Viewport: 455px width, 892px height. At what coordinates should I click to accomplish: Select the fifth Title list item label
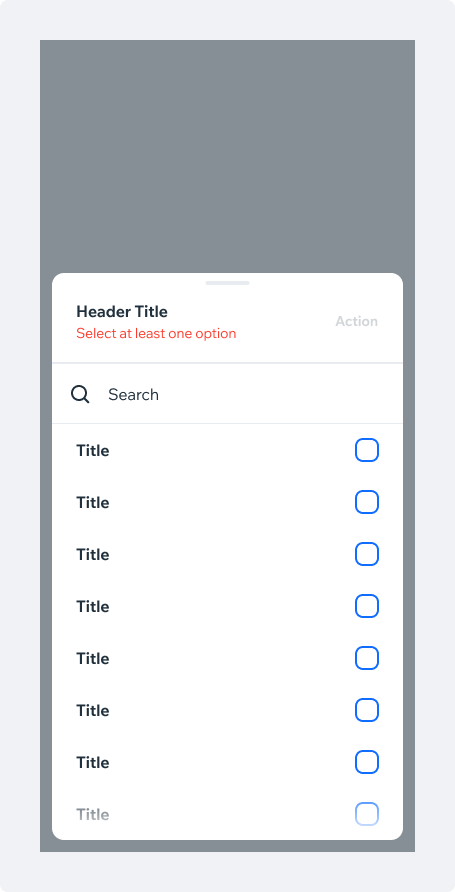point(93,659)
